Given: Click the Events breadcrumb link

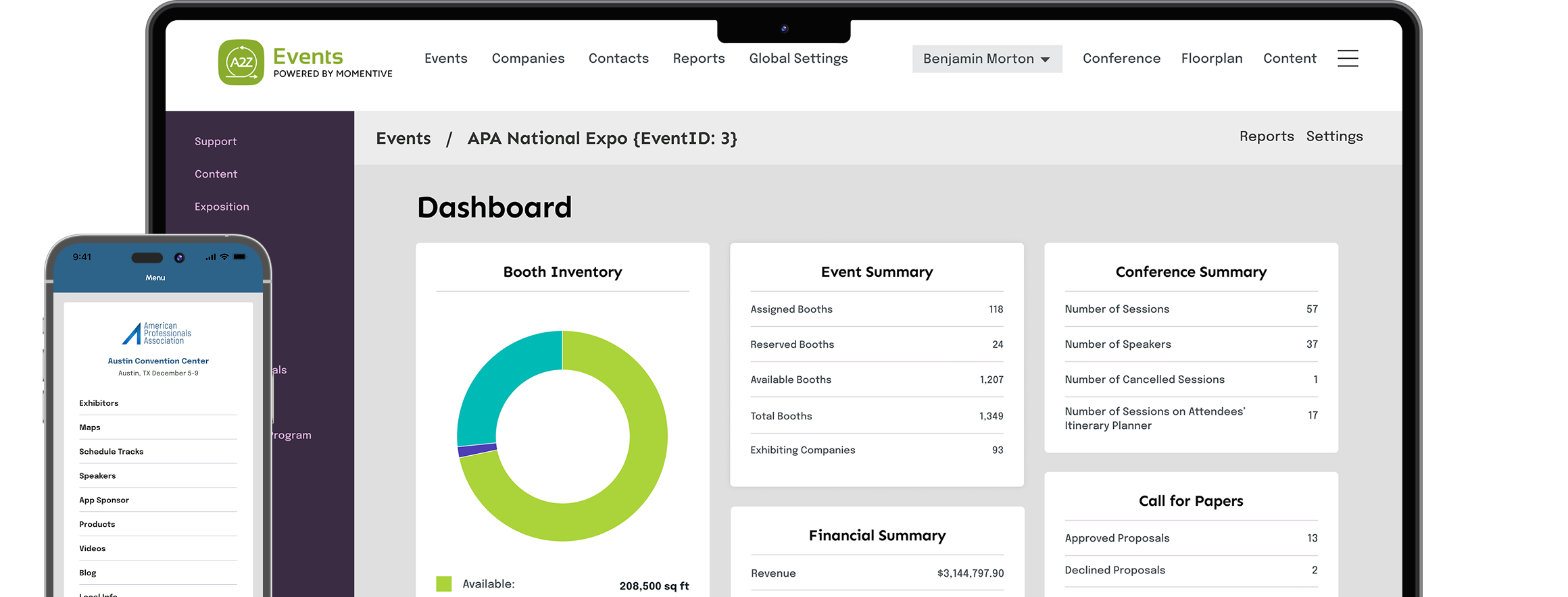Looking at the screenshot, I should pyautogui.click(x=403, y=138).
